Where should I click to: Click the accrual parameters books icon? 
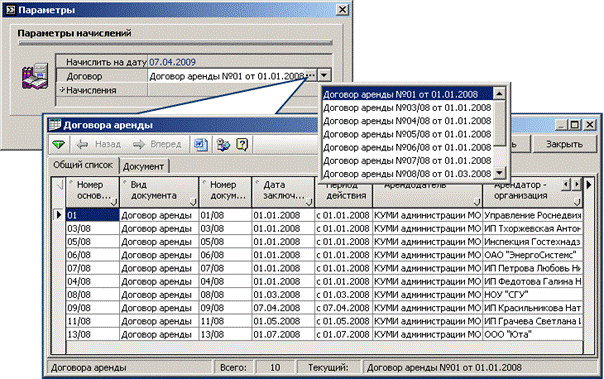35,76
